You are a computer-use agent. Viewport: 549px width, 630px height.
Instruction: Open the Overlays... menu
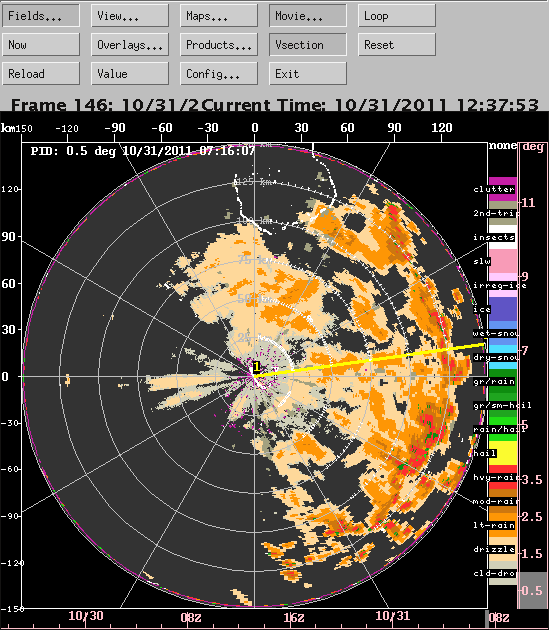click(130, 45)
